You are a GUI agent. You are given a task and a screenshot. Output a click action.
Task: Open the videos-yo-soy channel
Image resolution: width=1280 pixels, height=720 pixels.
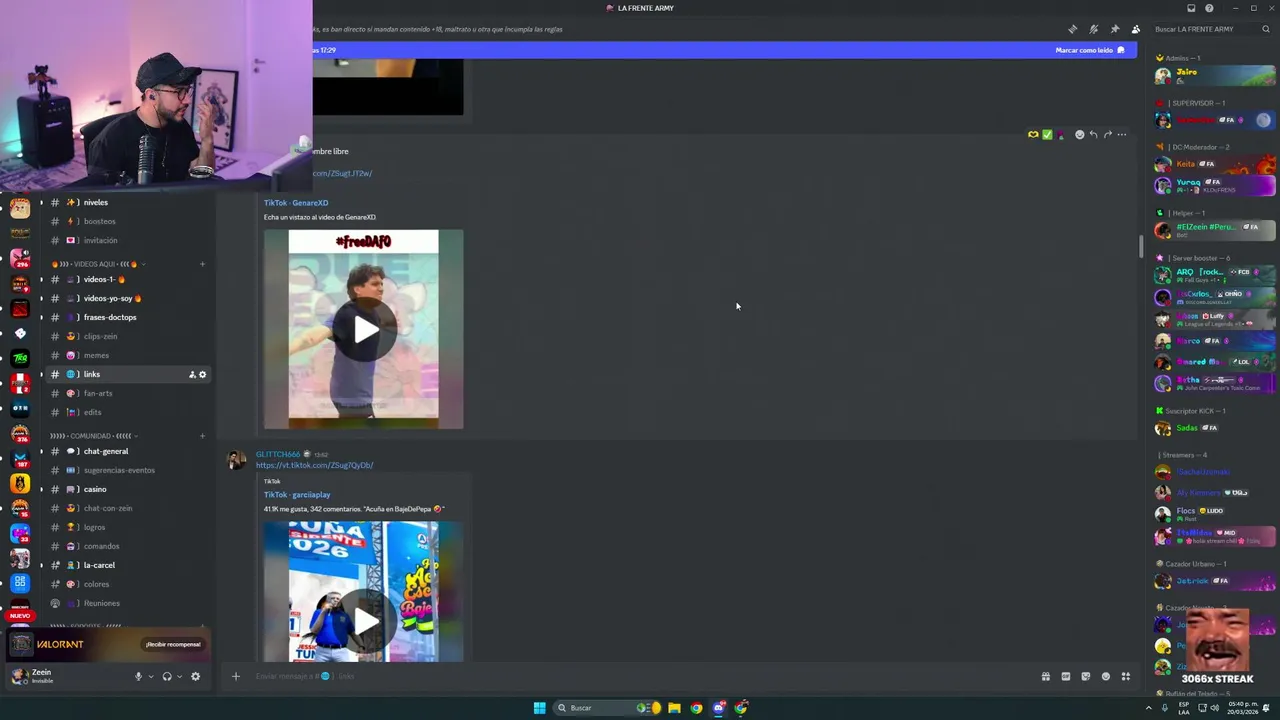pos(128,298)
